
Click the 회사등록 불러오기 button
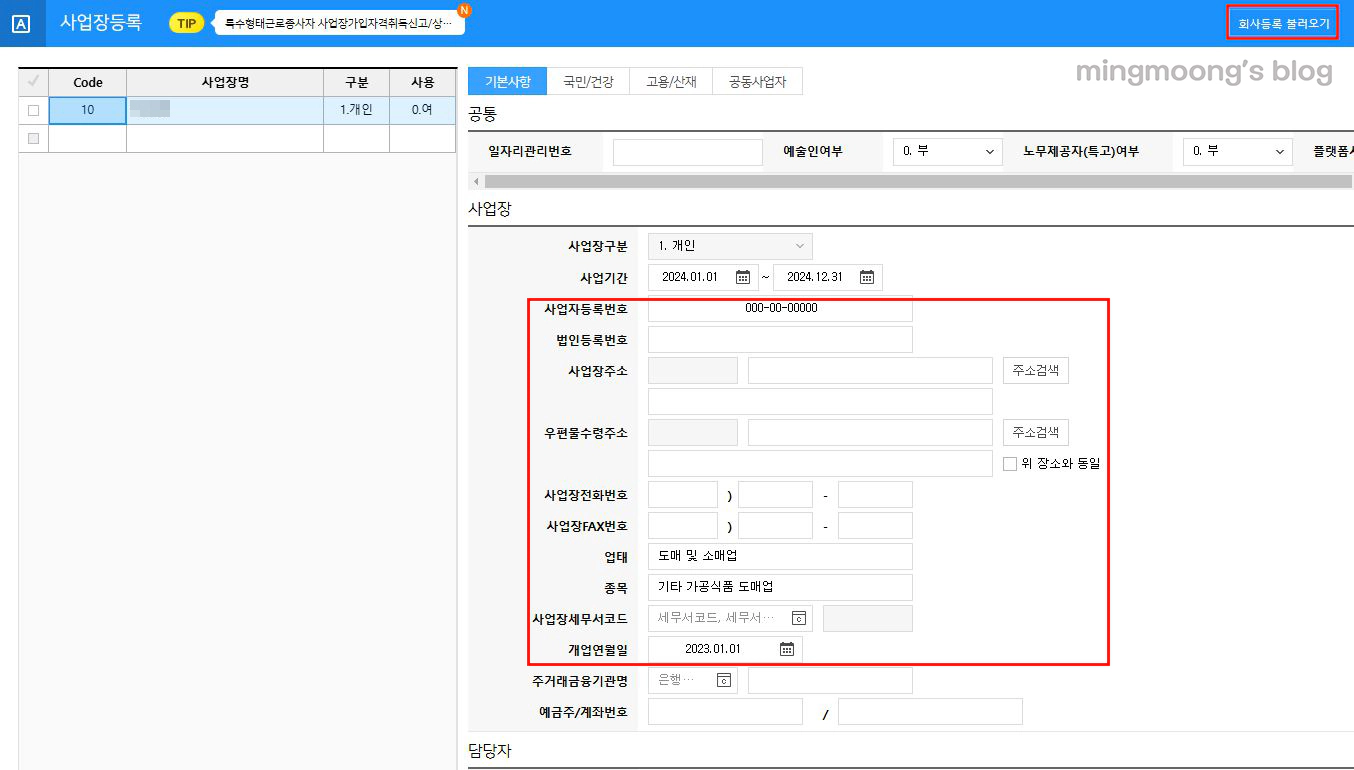point(1283,22)
